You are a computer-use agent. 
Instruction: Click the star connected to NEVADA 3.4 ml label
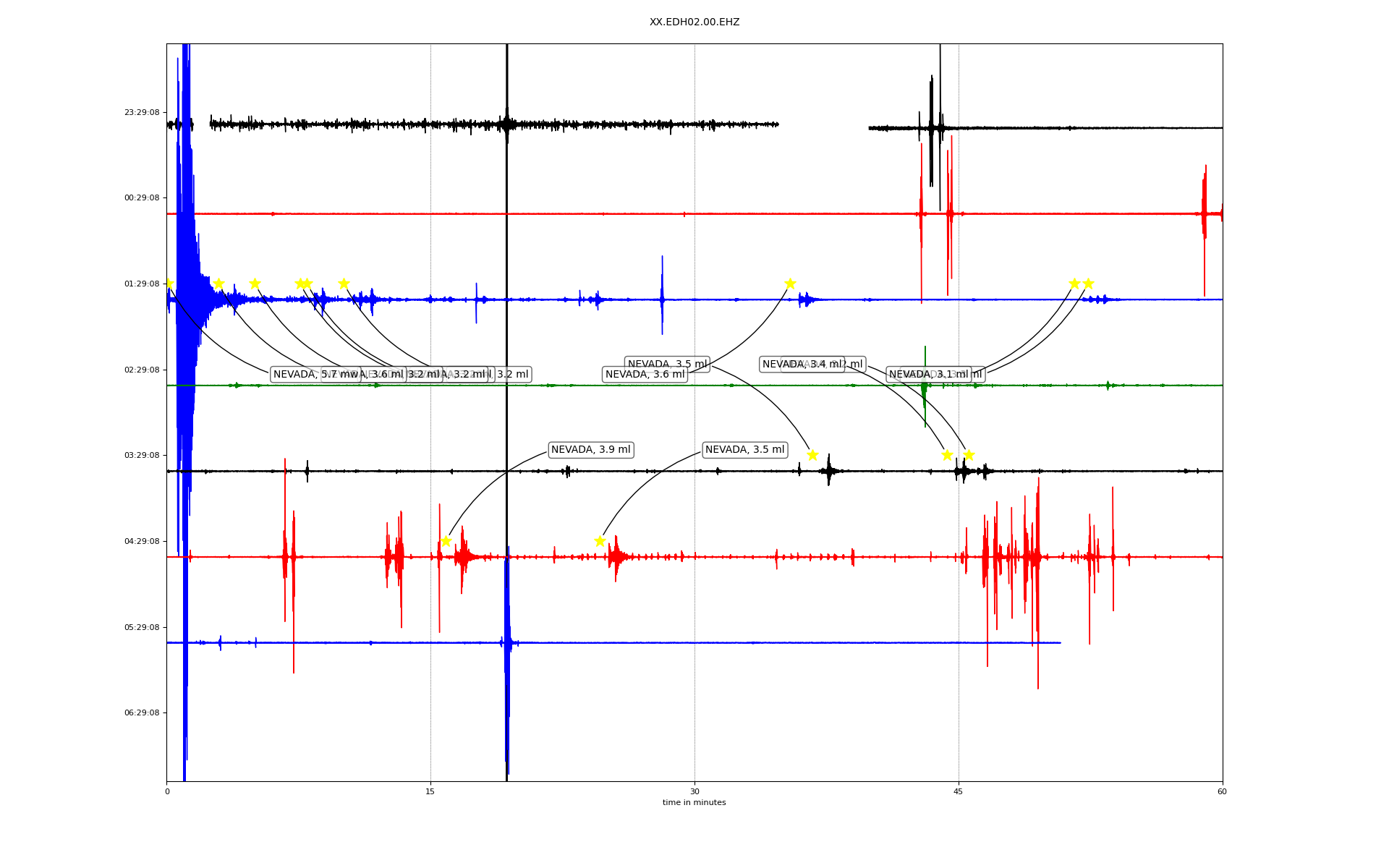point(947,455)
